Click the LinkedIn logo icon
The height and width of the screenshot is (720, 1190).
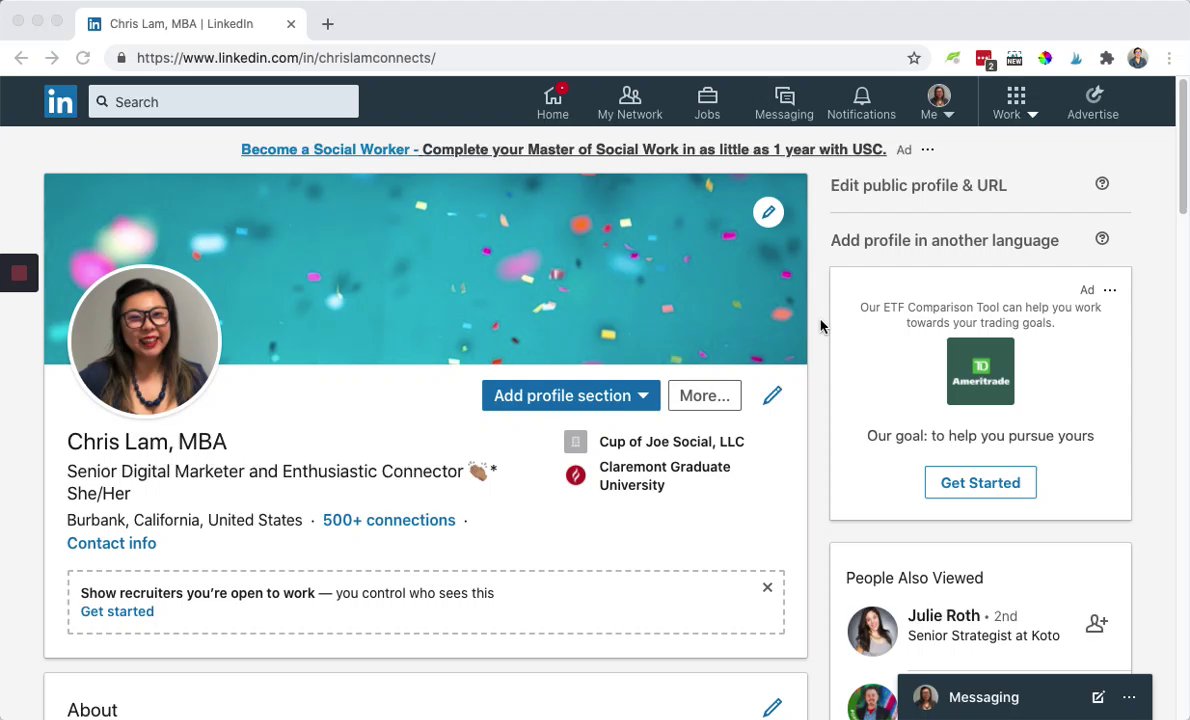click(61, 101)
